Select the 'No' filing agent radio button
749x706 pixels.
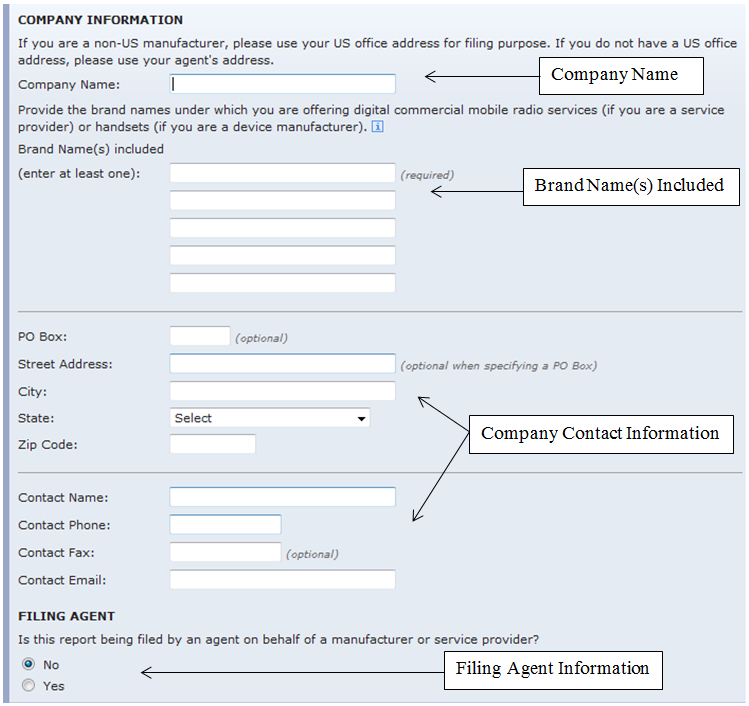(x=29, y=664)
